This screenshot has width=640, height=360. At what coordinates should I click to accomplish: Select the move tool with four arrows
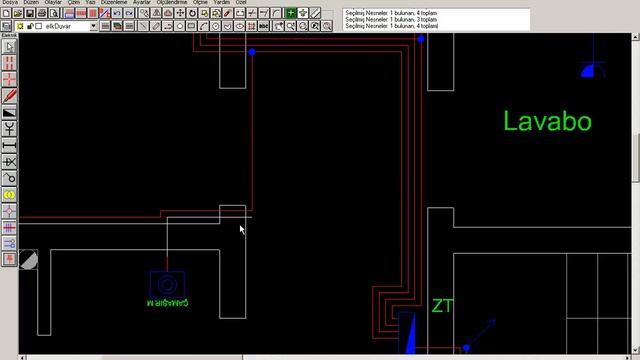click(180, 13)
